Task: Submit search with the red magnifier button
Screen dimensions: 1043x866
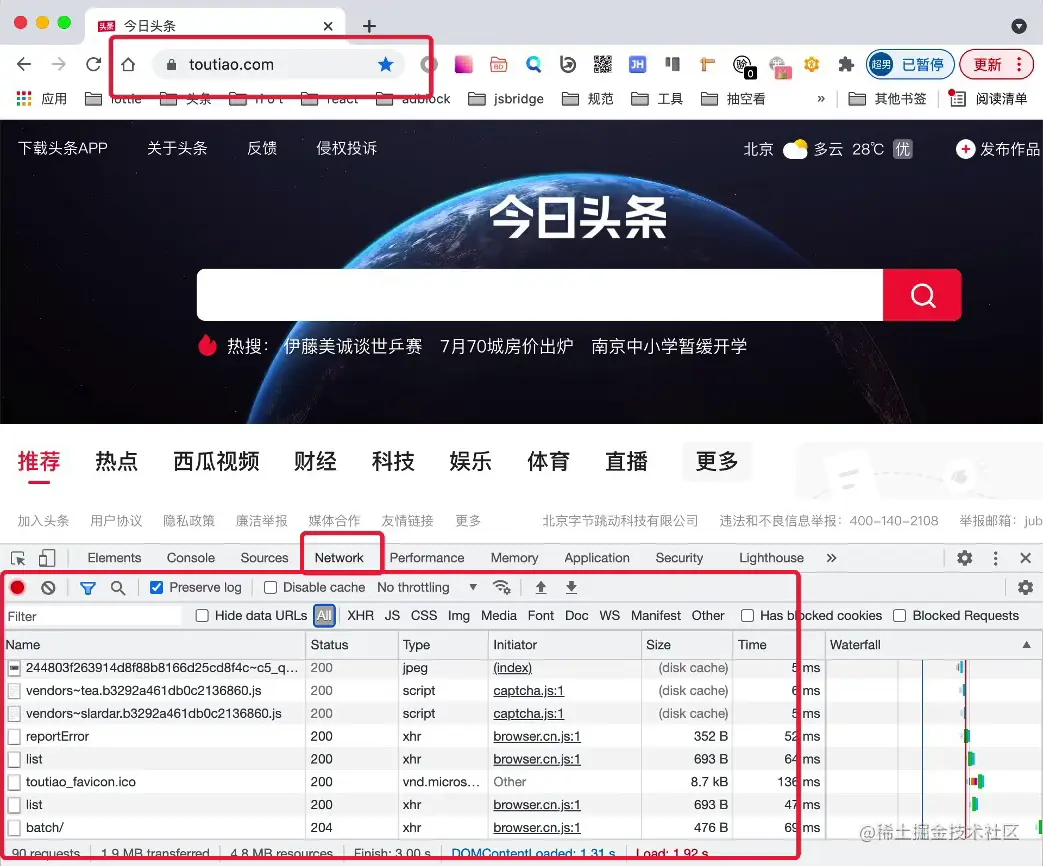Action: [922, 295]
